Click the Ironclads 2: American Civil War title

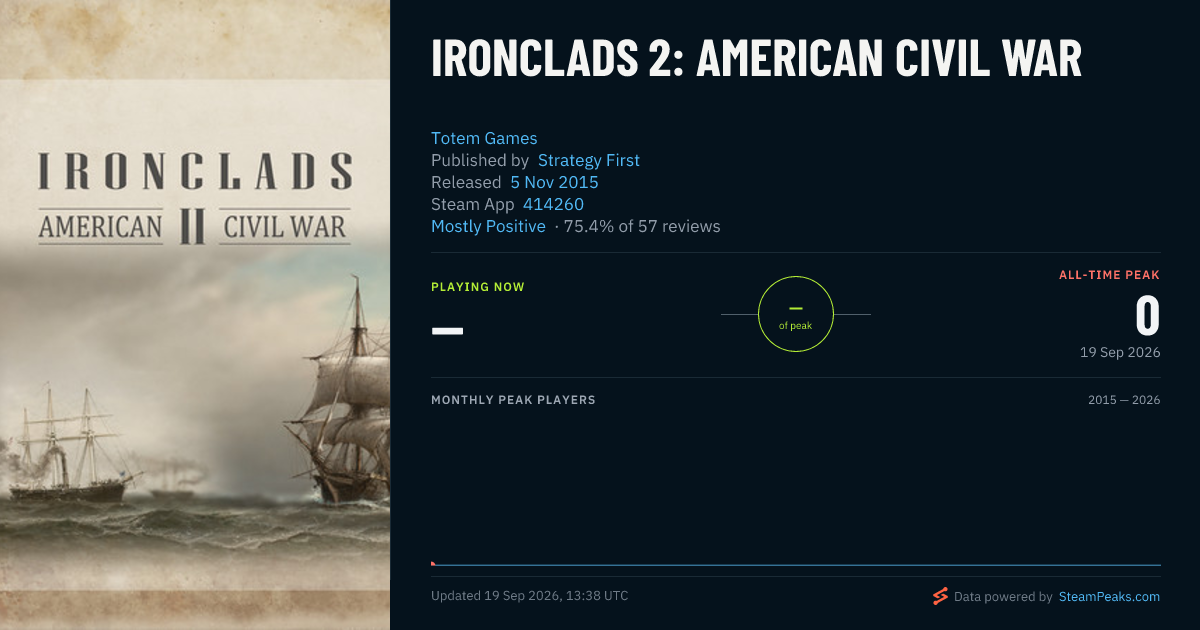pyautogui.click(x=757, y=59)
